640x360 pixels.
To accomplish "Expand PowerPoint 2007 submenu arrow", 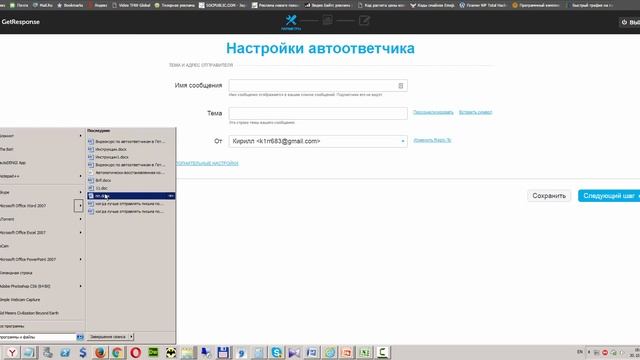I will (80, 260).
